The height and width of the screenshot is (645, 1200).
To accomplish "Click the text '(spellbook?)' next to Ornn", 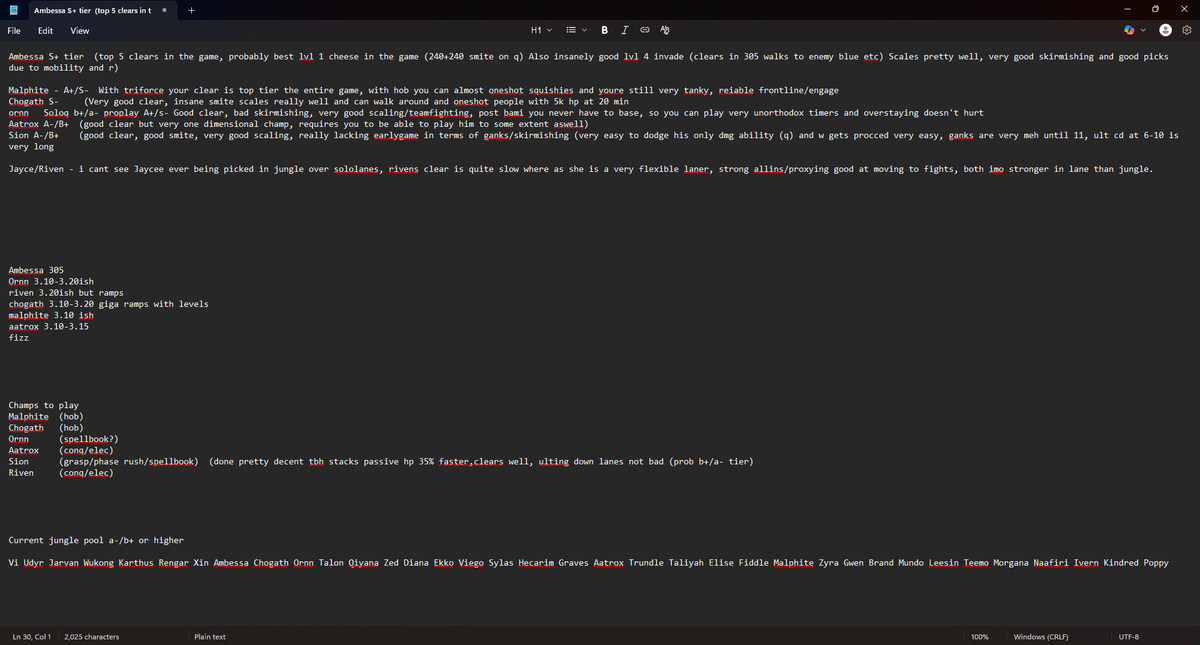I will pyautogui.click(x=89, y=439).
